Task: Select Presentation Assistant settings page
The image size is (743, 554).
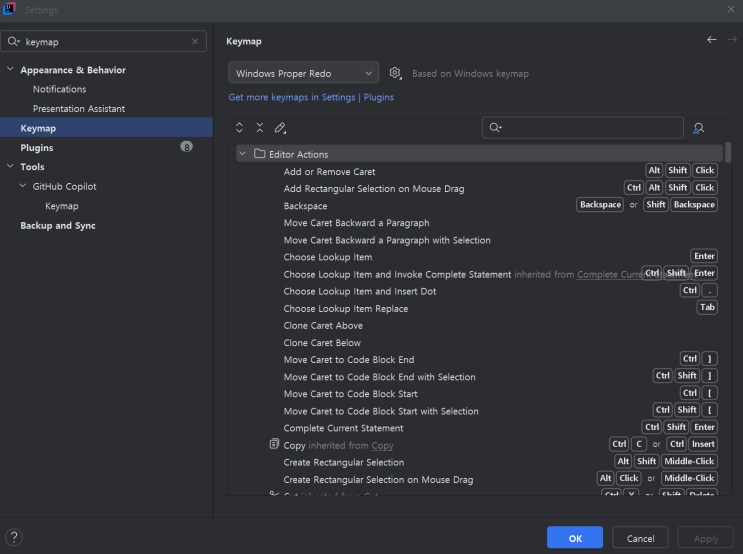Action: (x=79, y=109)
